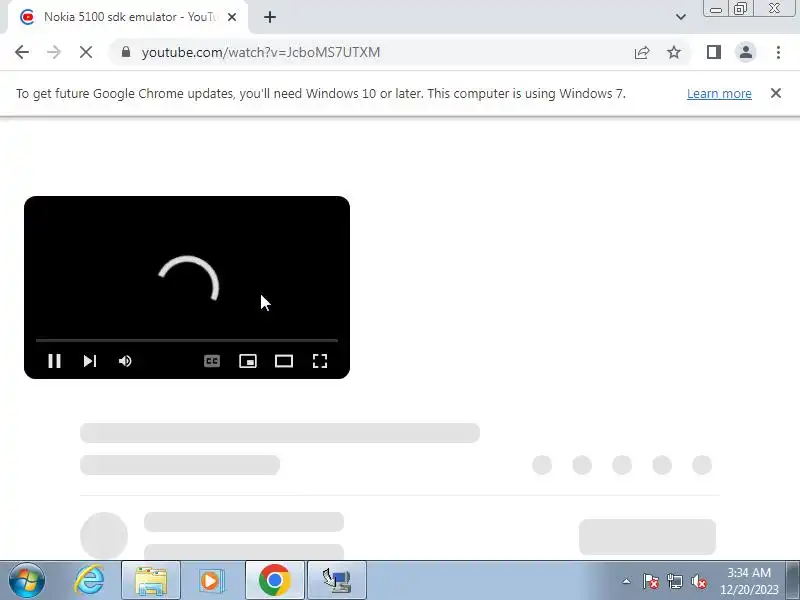Image resolution: width=800 pixels, height=600 pixels.
Task: Open Action Center flag icon
Action: pos(651,581)
